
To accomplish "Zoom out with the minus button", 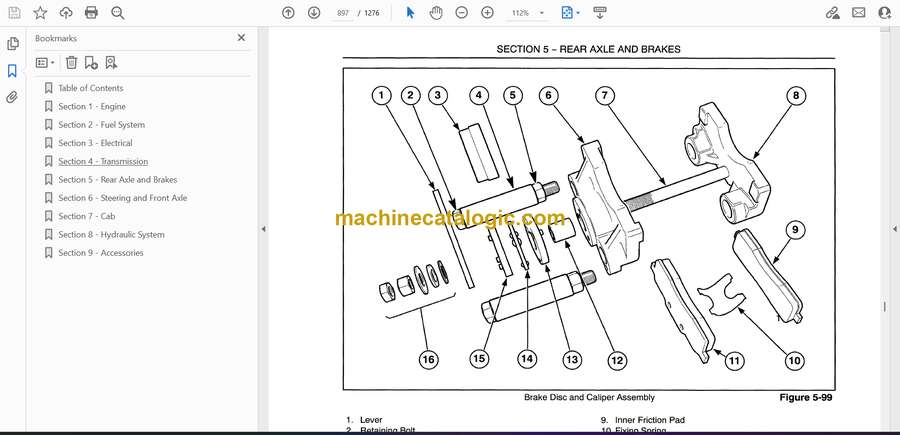I will coord(461,13).
